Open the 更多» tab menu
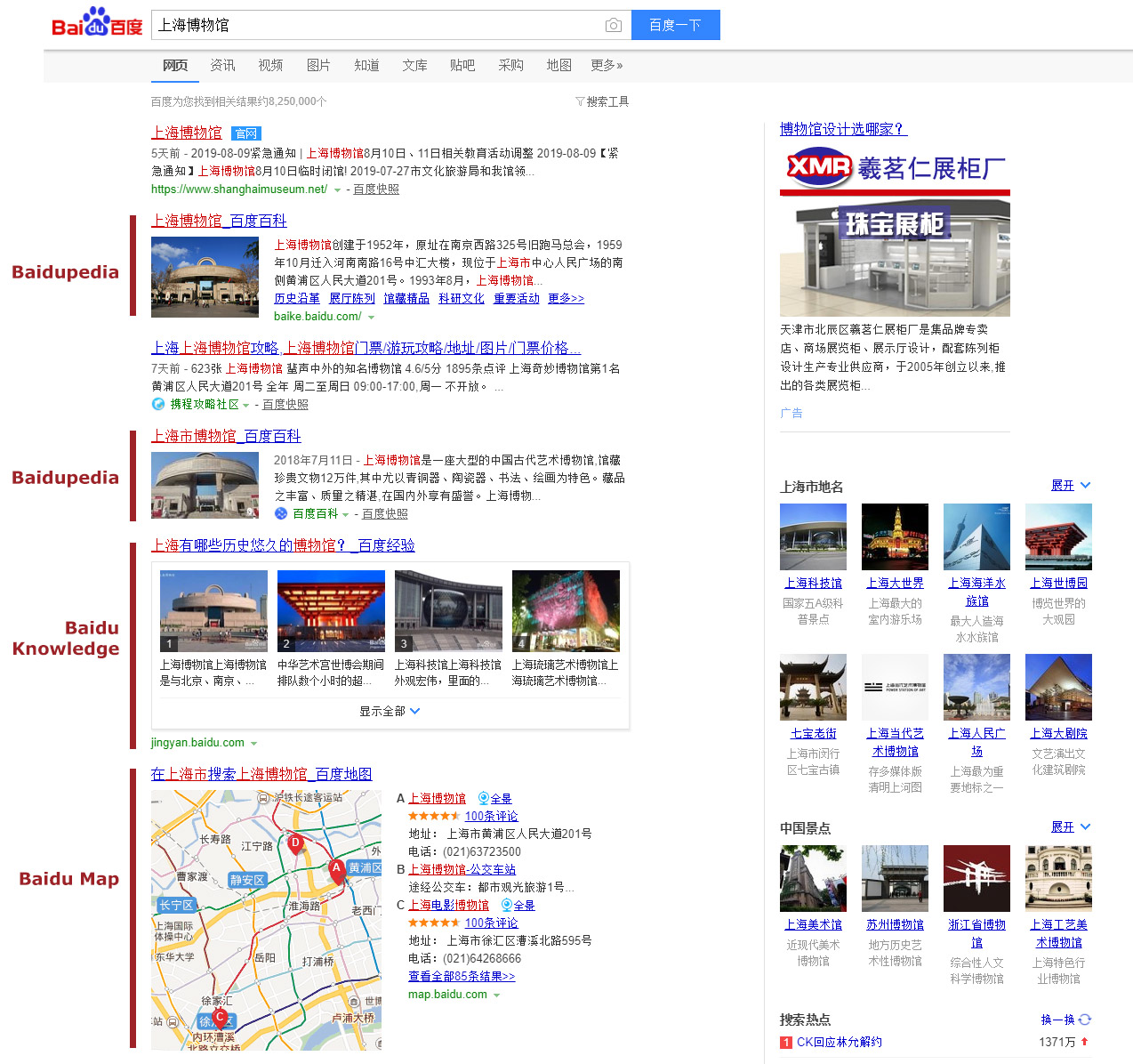 click(x=607, y=65)
